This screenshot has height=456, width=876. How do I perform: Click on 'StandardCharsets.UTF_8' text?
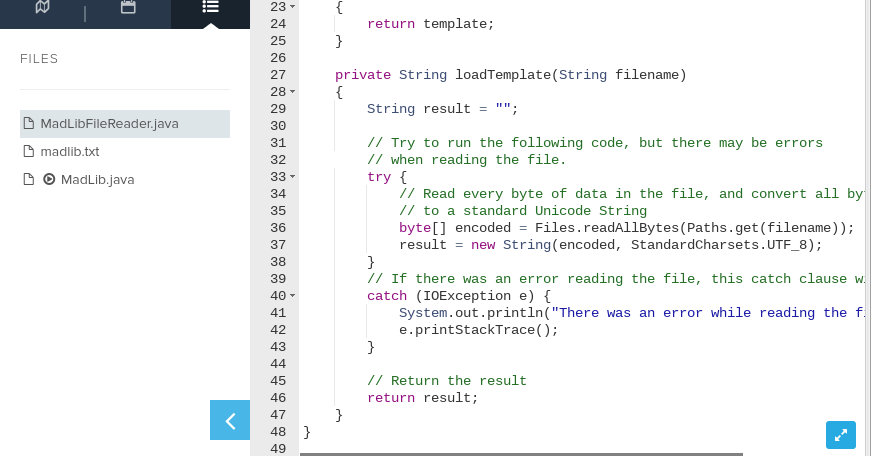(x=718, y=245)
